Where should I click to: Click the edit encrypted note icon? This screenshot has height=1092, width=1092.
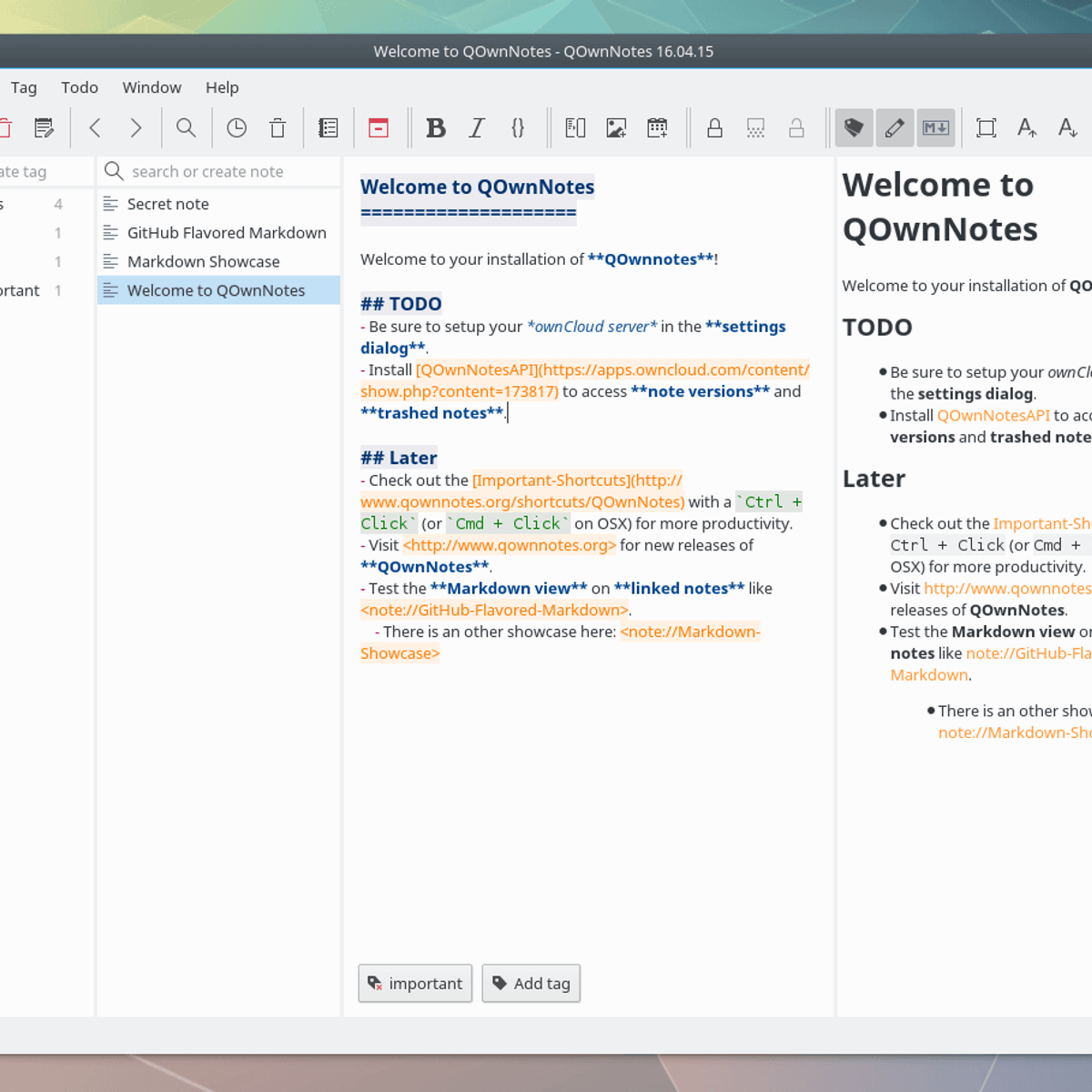pos(755,128)
